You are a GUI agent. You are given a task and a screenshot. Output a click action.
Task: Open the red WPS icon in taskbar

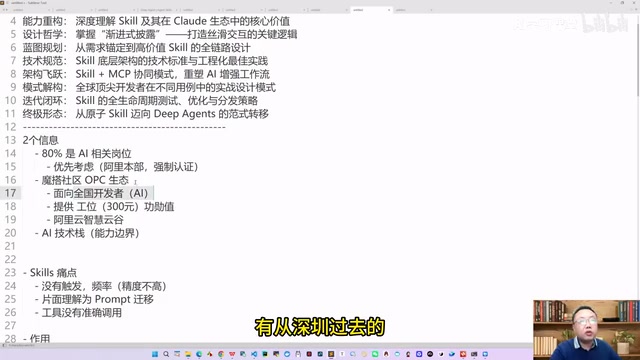click(232, 354)
